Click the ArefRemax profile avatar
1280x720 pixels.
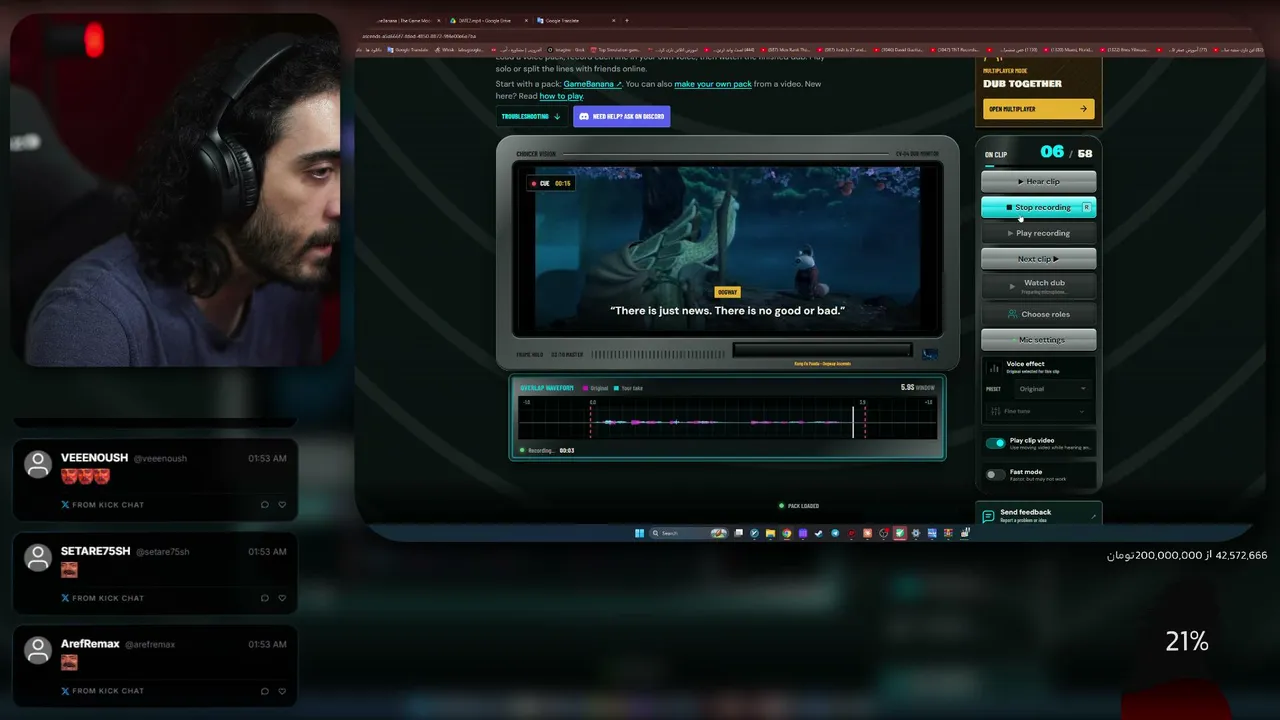38,650
